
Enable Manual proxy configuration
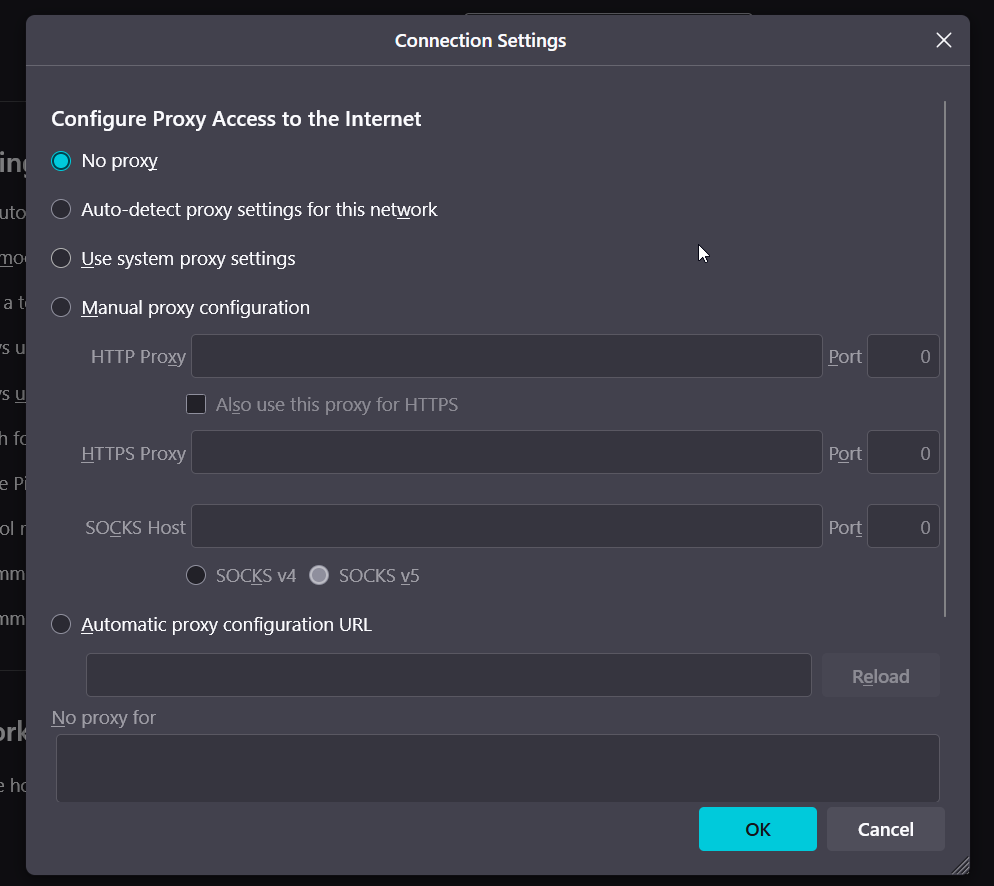[x=62, y=308]
